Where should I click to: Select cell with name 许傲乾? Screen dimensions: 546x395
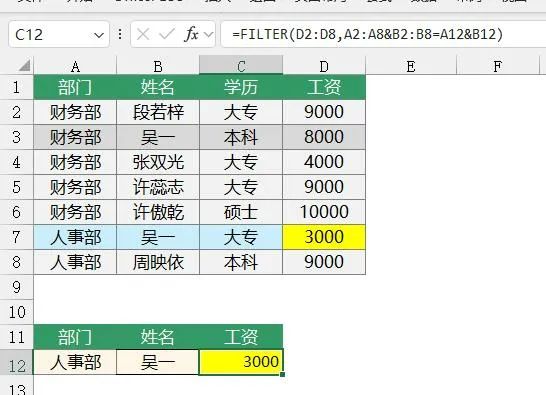[x=158, y=212]
